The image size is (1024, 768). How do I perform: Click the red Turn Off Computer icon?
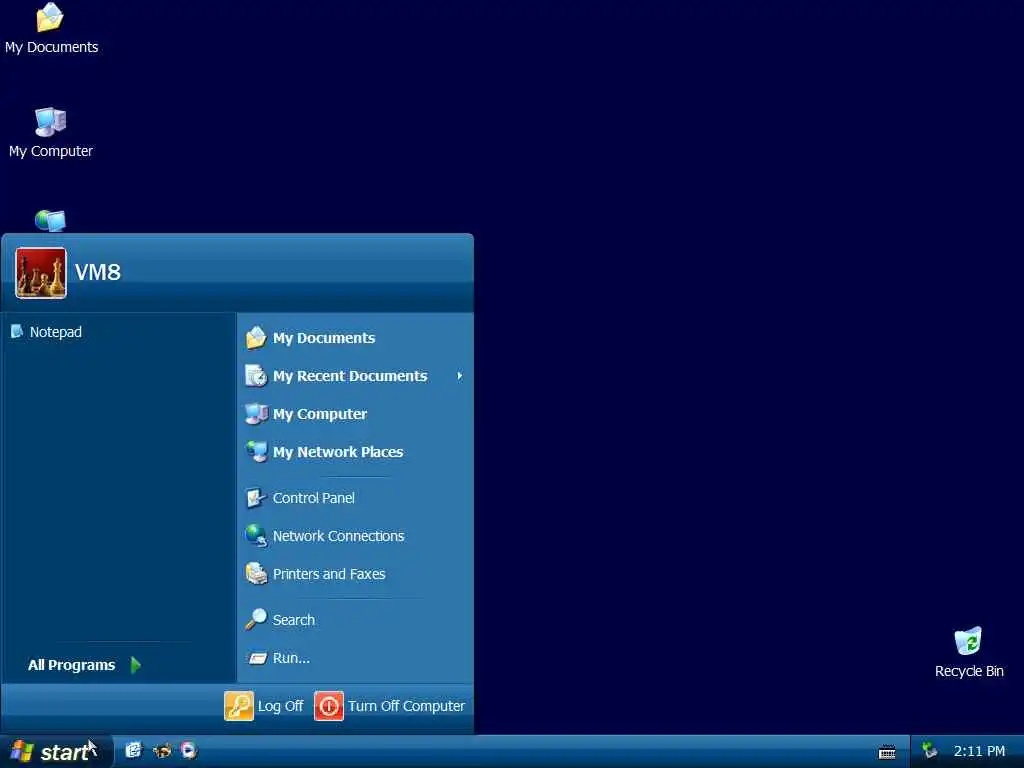point(328,706)
